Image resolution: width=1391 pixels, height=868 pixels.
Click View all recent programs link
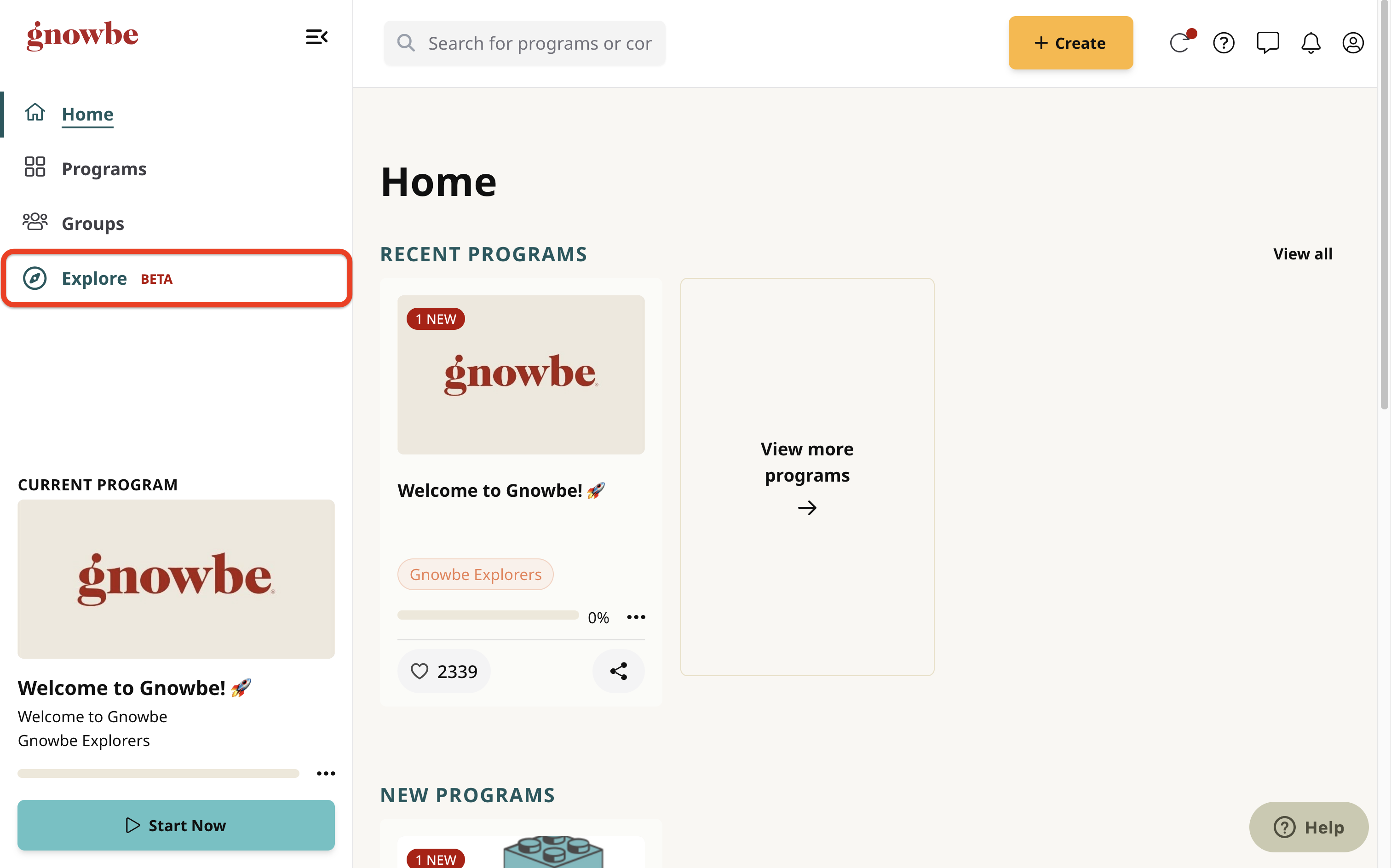tap(1302, 254)
